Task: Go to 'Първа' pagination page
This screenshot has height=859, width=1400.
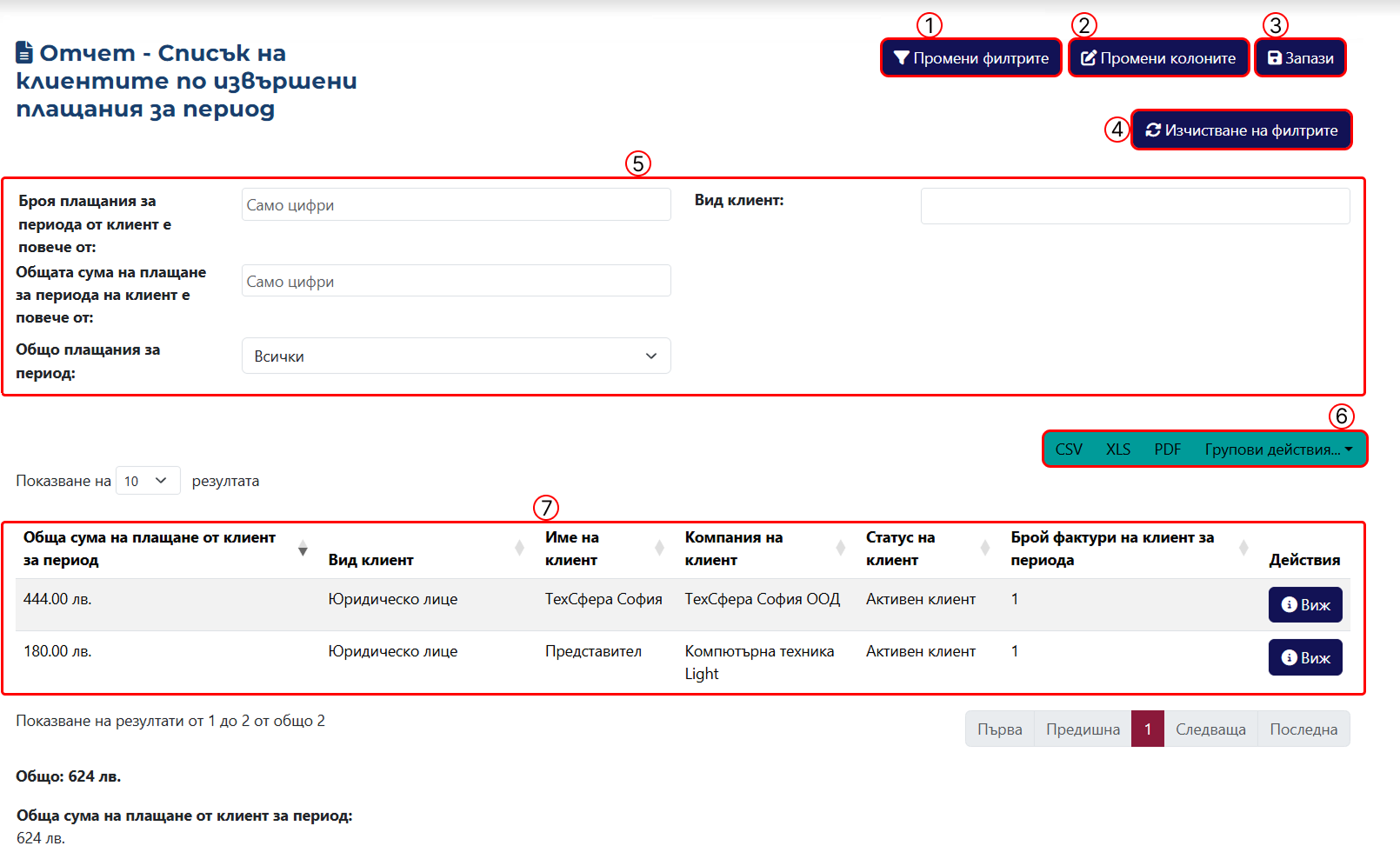Action: pyautogui.click(x=1000, y=729)
